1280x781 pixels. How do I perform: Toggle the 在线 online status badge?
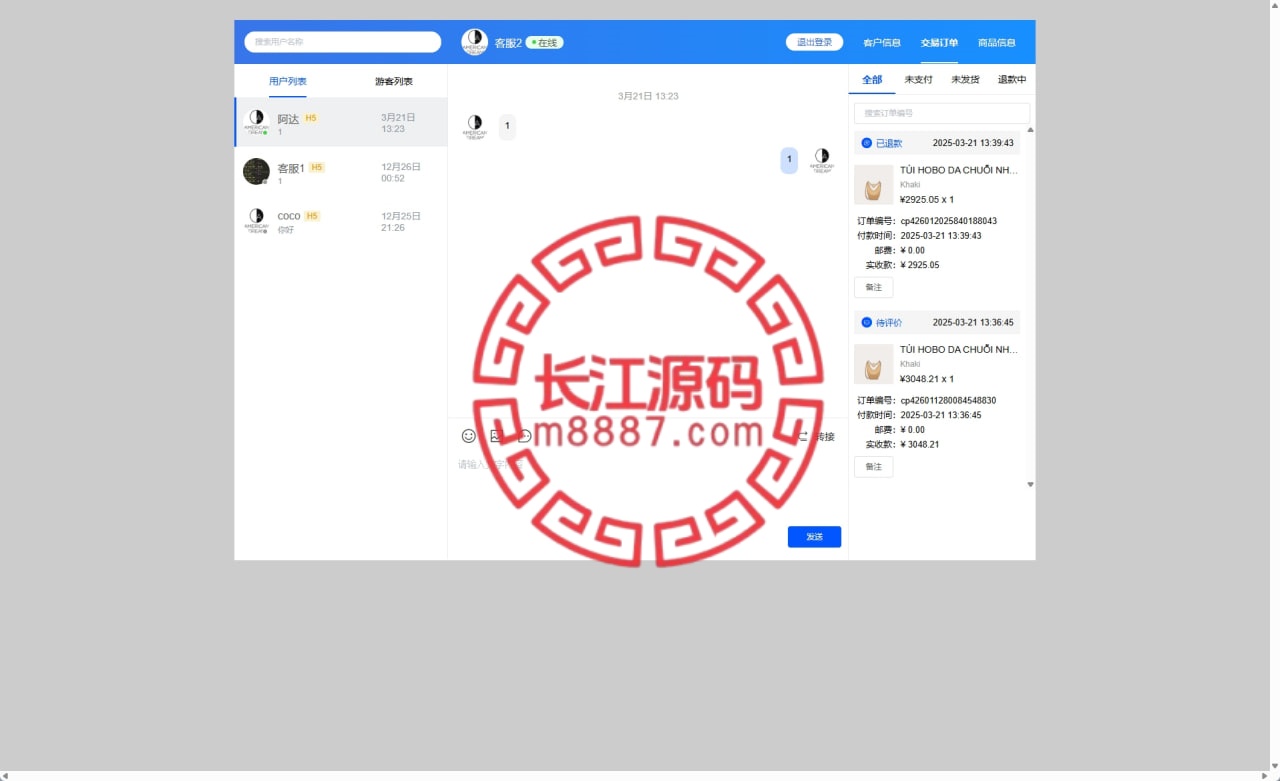click(x=546, y=43)
